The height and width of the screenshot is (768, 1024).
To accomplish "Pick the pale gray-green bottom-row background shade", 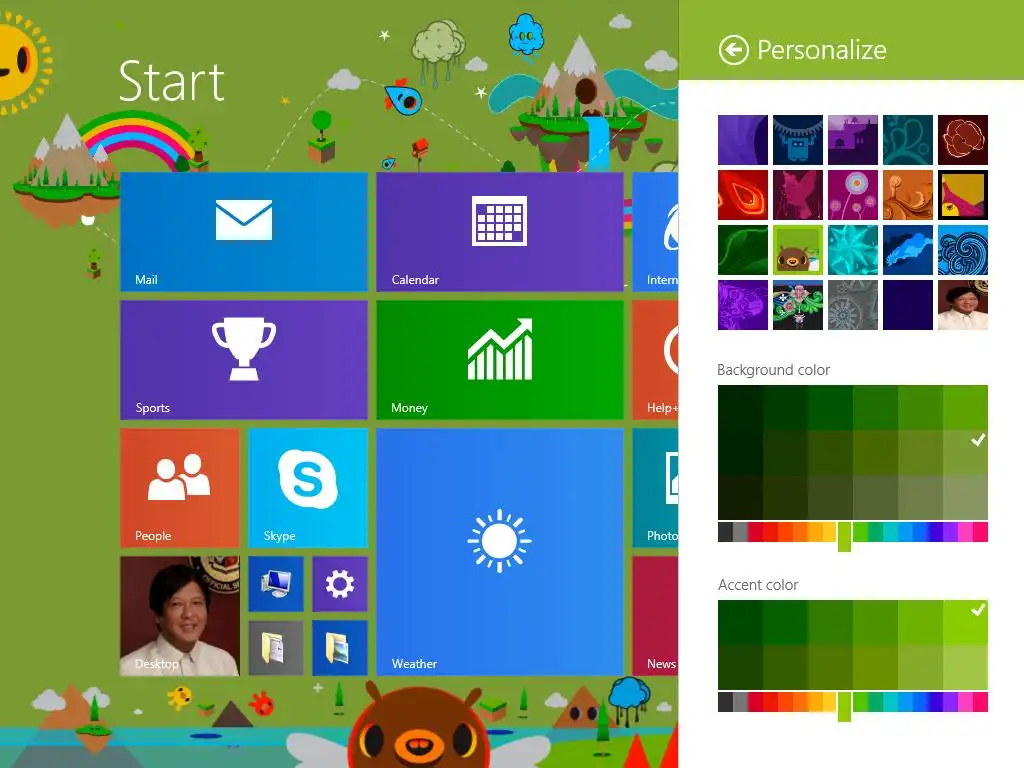I will (965, 498).
